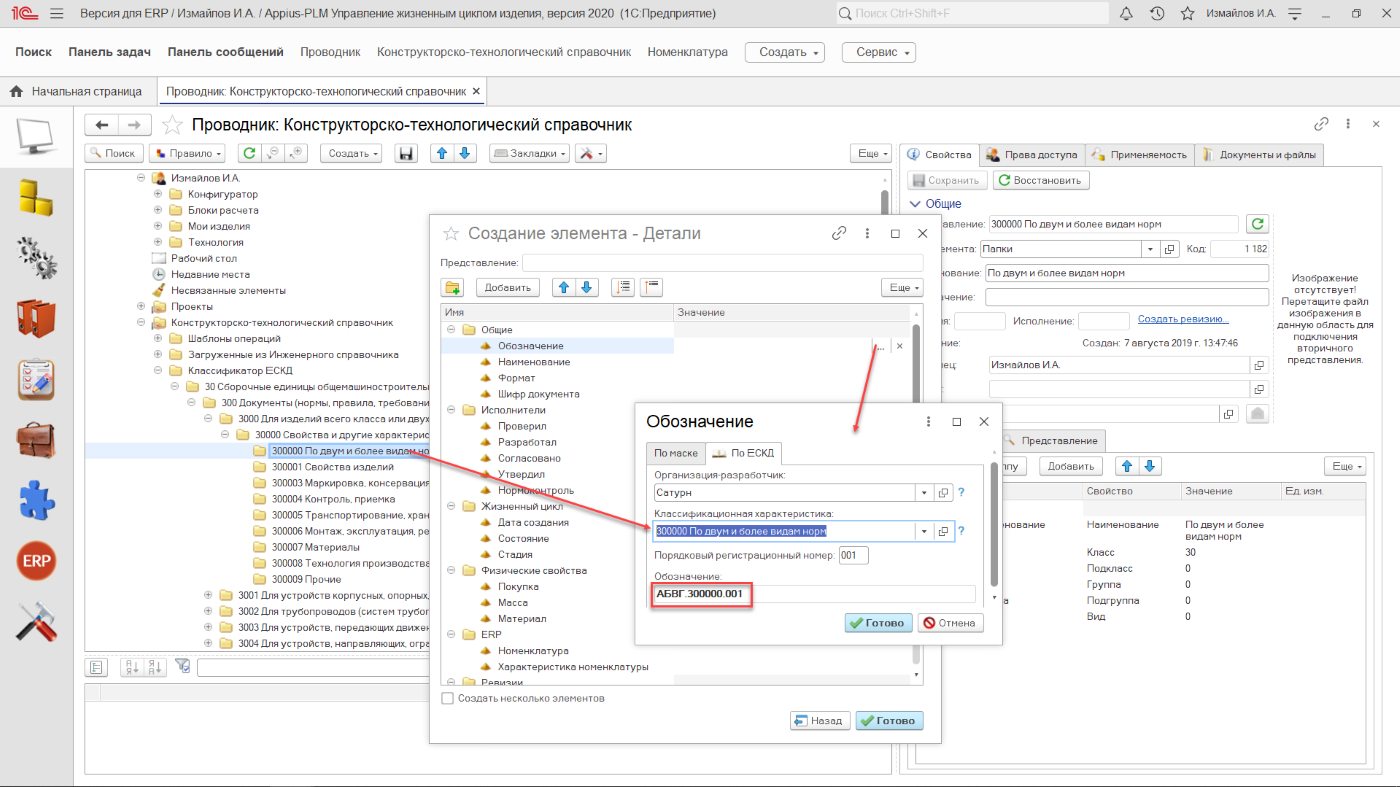Screen dimensions: 1400x787
Task: Open the red ERP sidebar section
Action: tap(37, 562)
